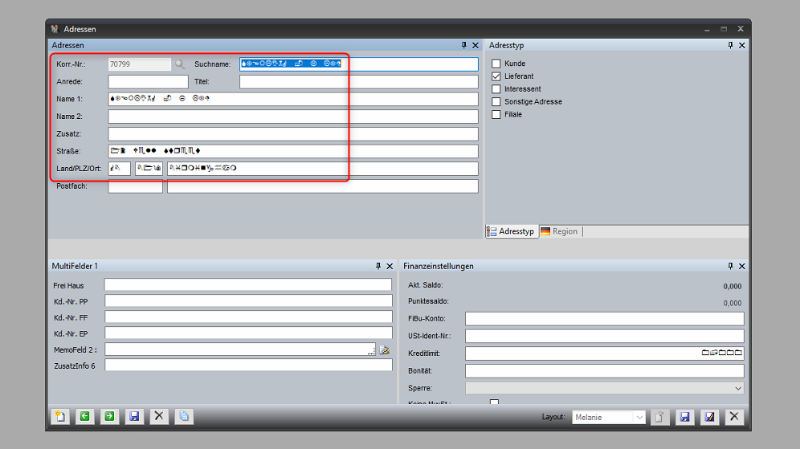Click the Suchname input field
800x449 pixels.
click(x=358, y=64)
